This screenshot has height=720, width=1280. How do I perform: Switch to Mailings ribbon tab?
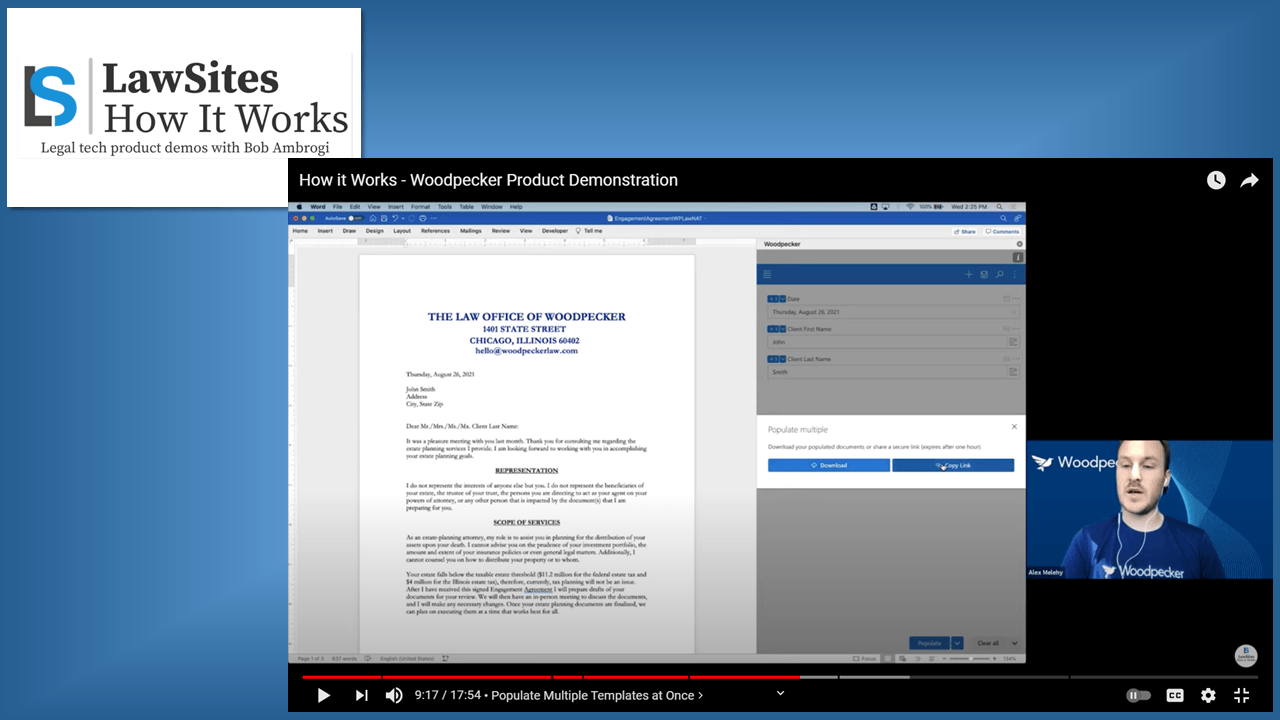[470, 231]
